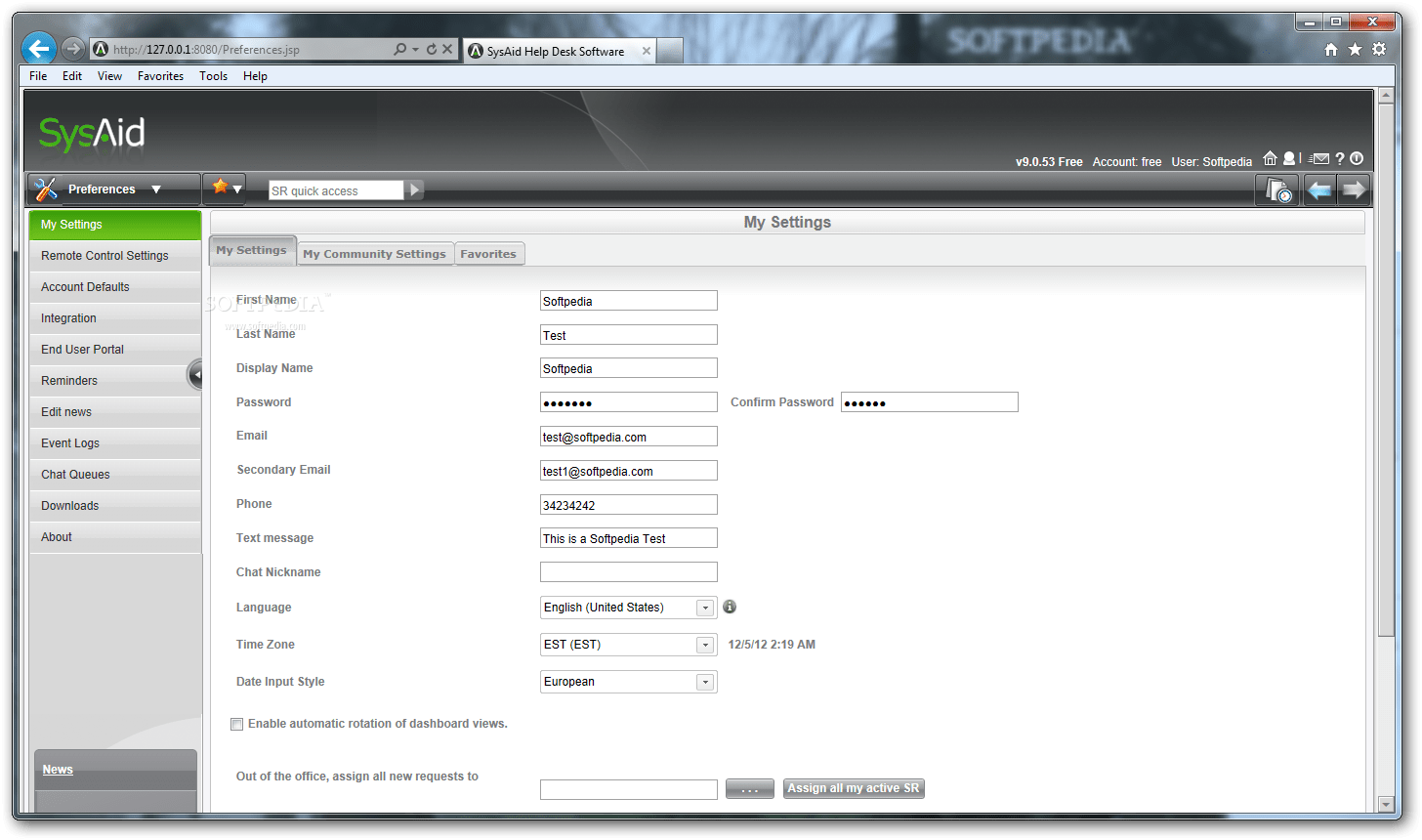The image size is (1422, 840).
Task: Click the user profile icon in top bar
Action: tap(1289, 158)
